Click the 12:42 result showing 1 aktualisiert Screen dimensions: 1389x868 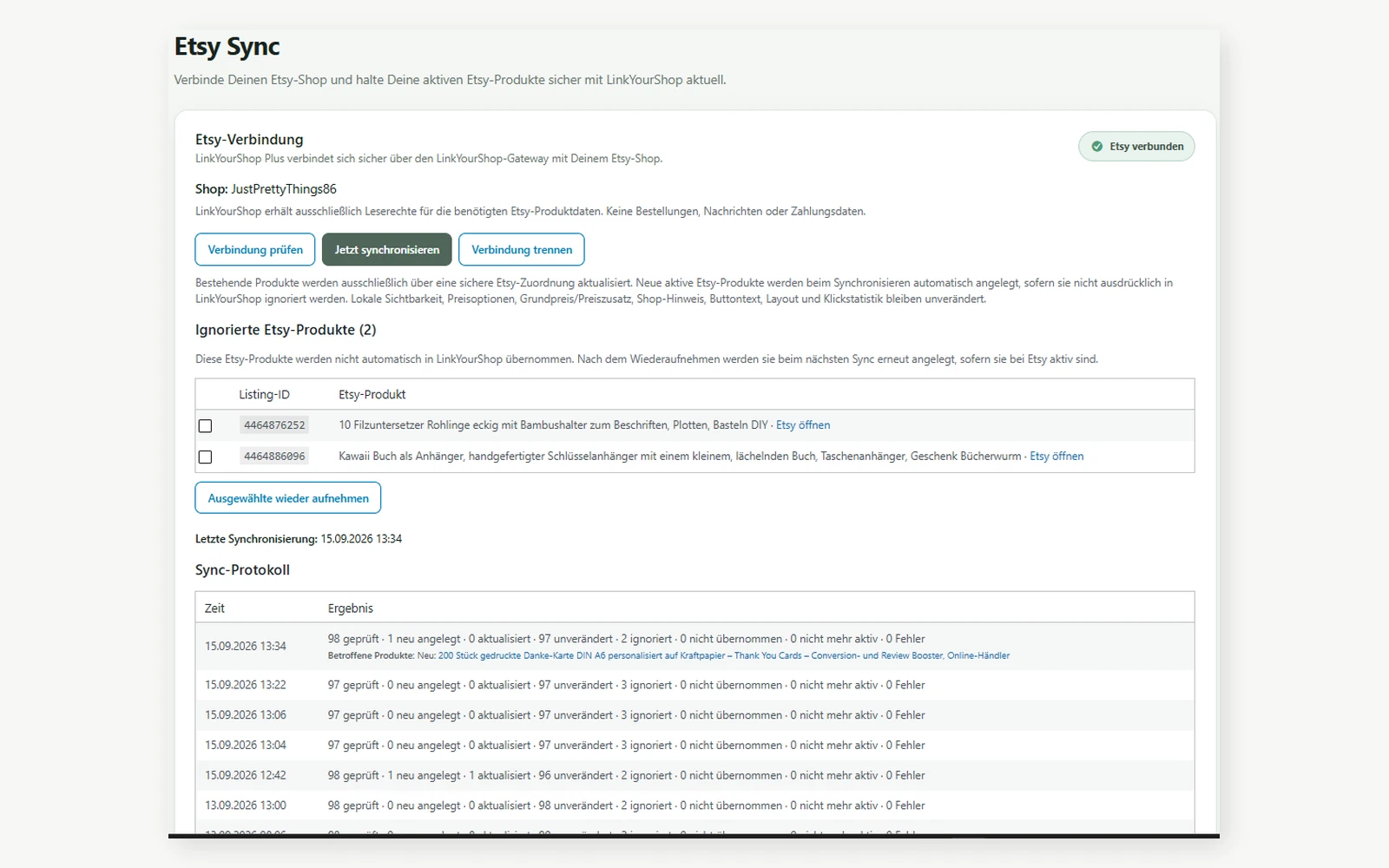pos(626,776)
